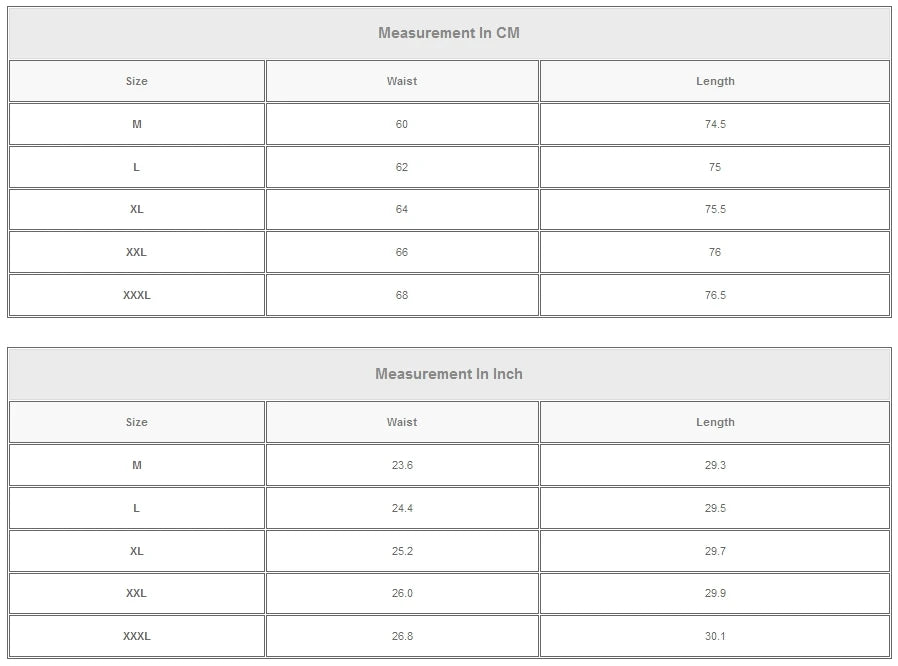The height and width of the screenshot is (666, 898).
Task: Click the waist value 26.8 cell
Action: point(402,636)
